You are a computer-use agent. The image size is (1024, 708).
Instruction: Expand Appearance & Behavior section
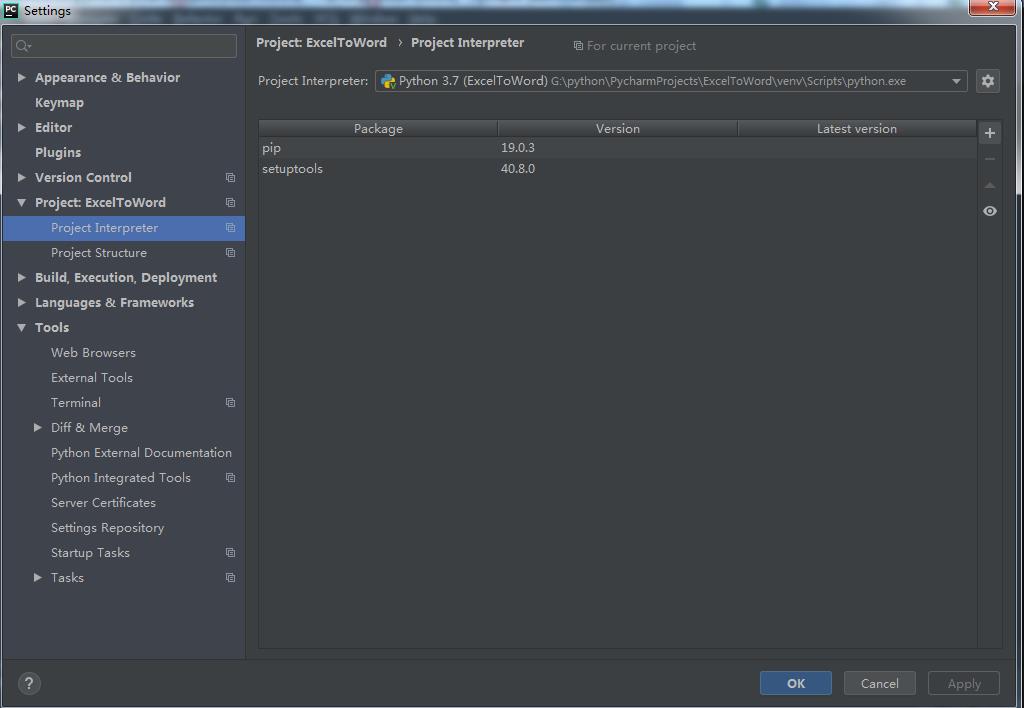(x=22, y=77)
